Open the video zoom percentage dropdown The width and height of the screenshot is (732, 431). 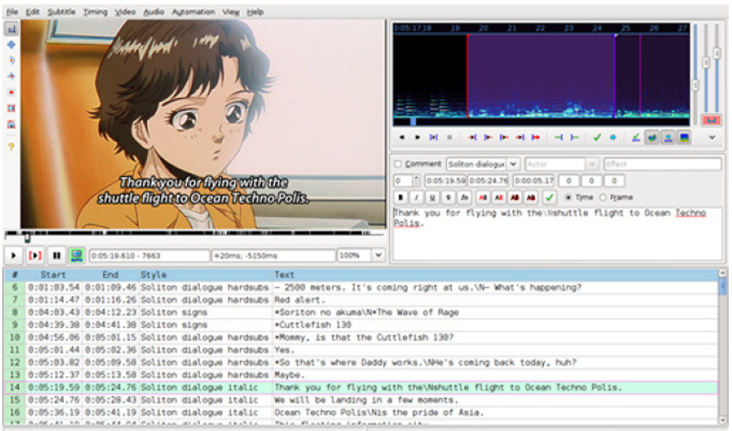coord(378,255)
